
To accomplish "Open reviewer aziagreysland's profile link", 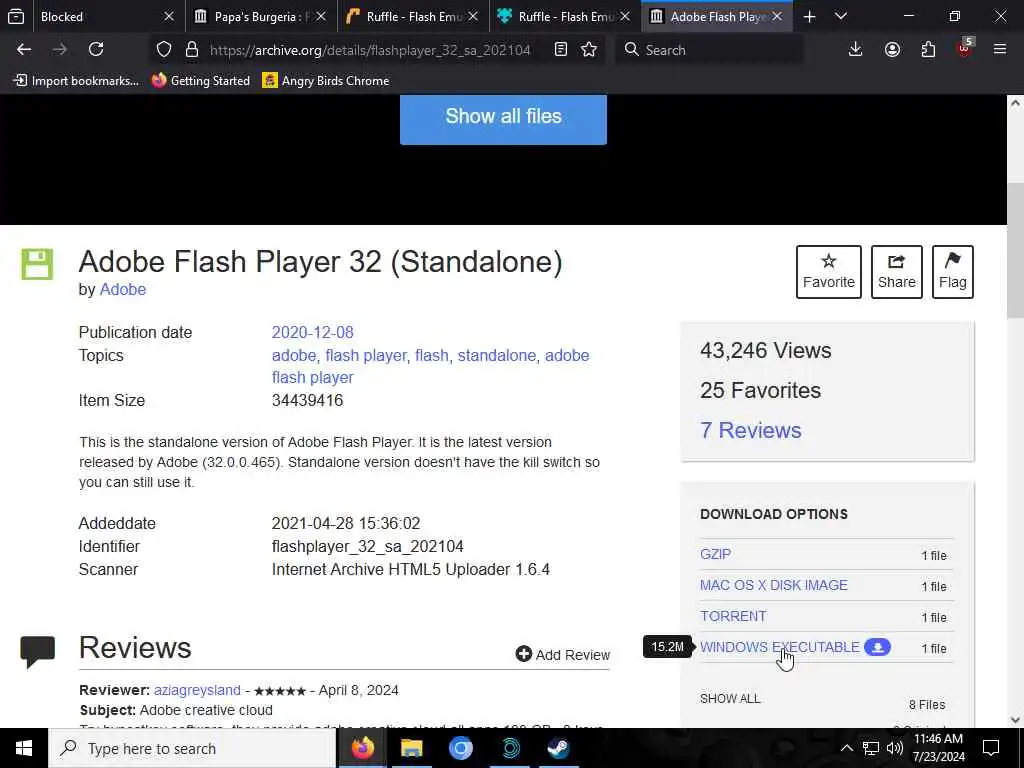I will 197,690.
